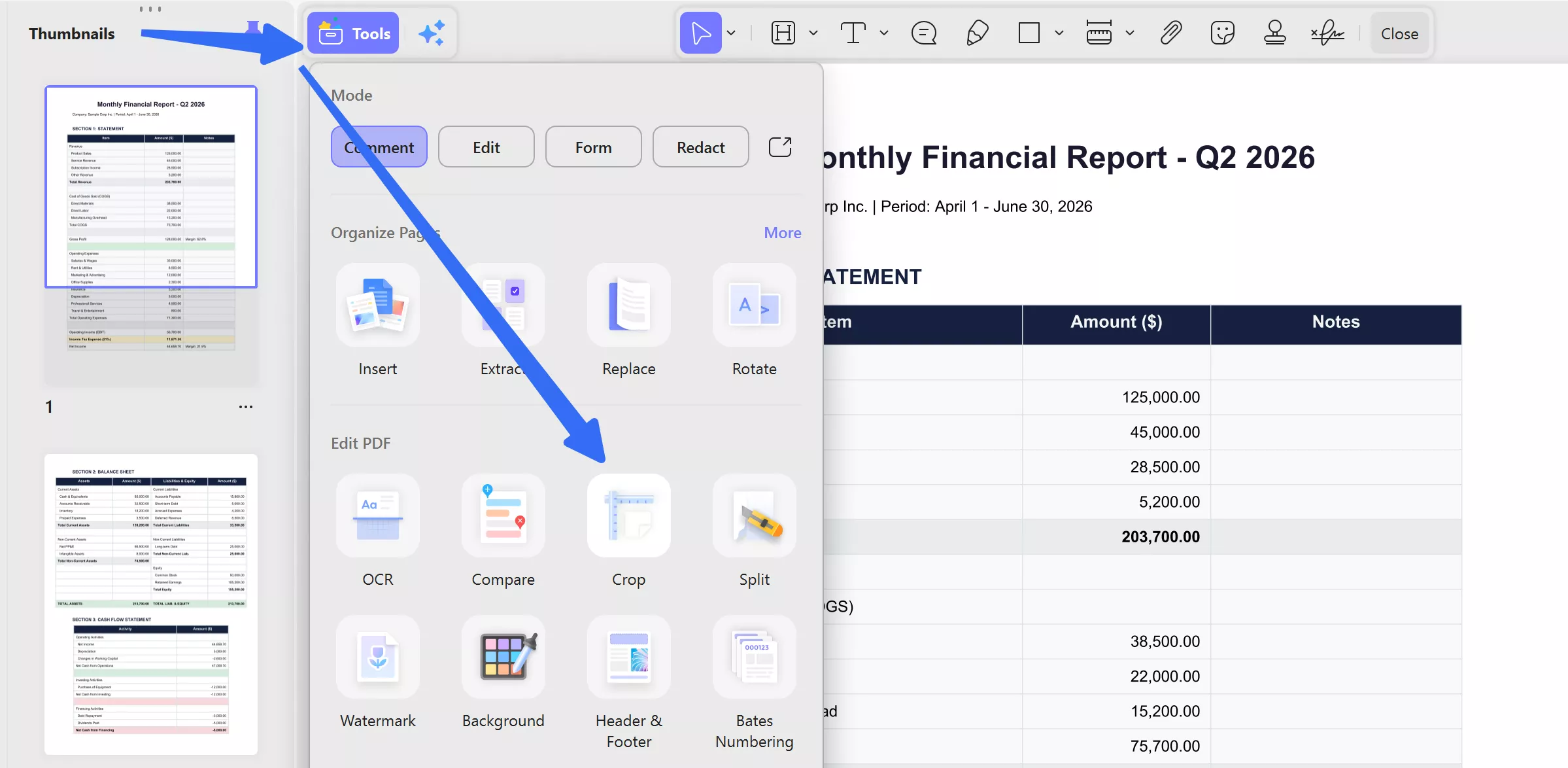Viewport: 1568px width, 768px height.
Task: Add a comment note bubble
Action: point(924,33)
